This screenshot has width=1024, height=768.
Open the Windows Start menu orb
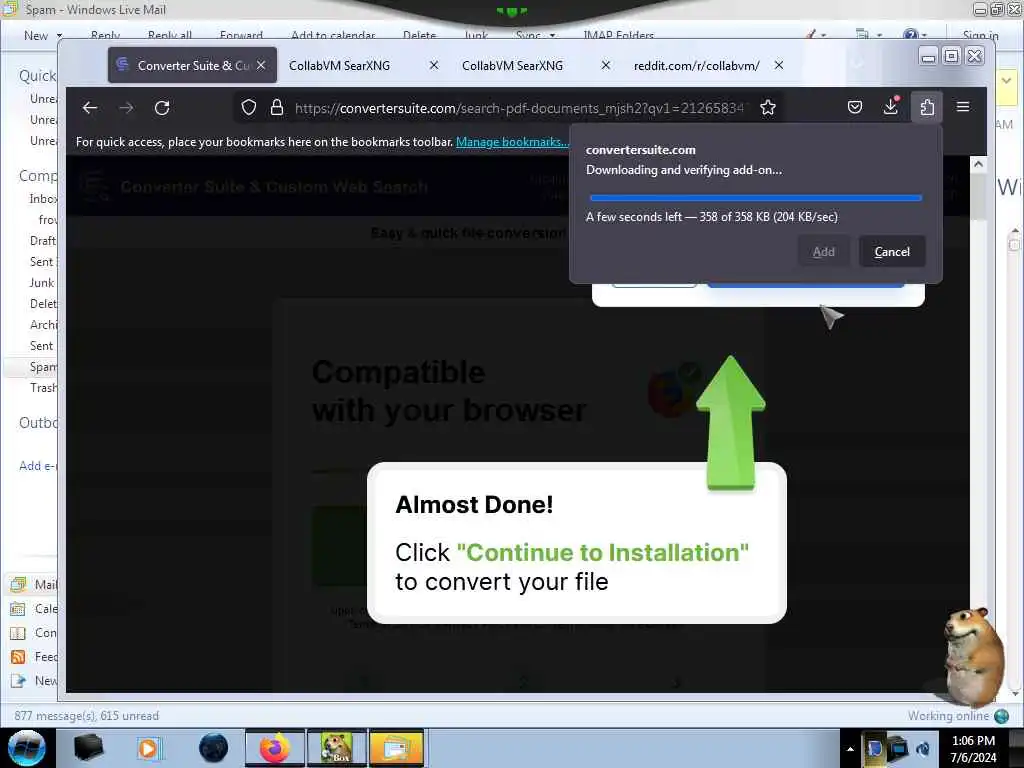tap(26, 748)
